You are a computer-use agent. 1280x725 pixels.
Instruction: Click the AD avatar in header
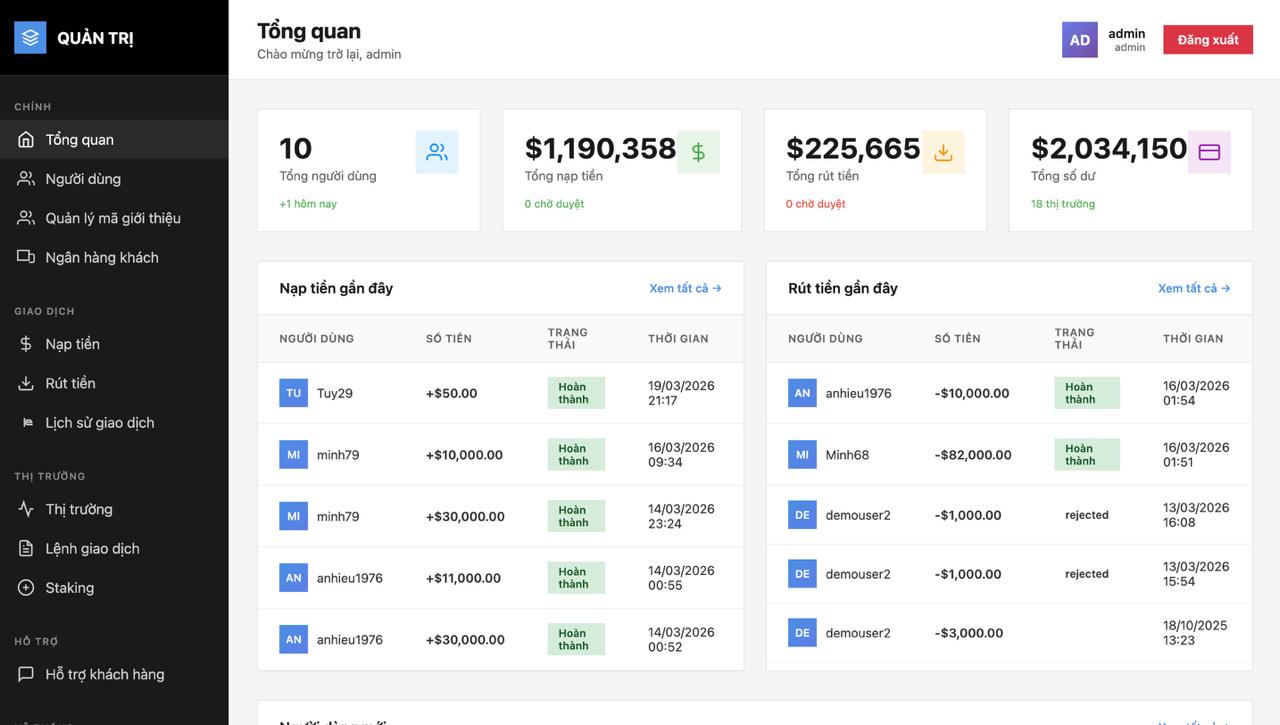click(x=1079, y=40)
